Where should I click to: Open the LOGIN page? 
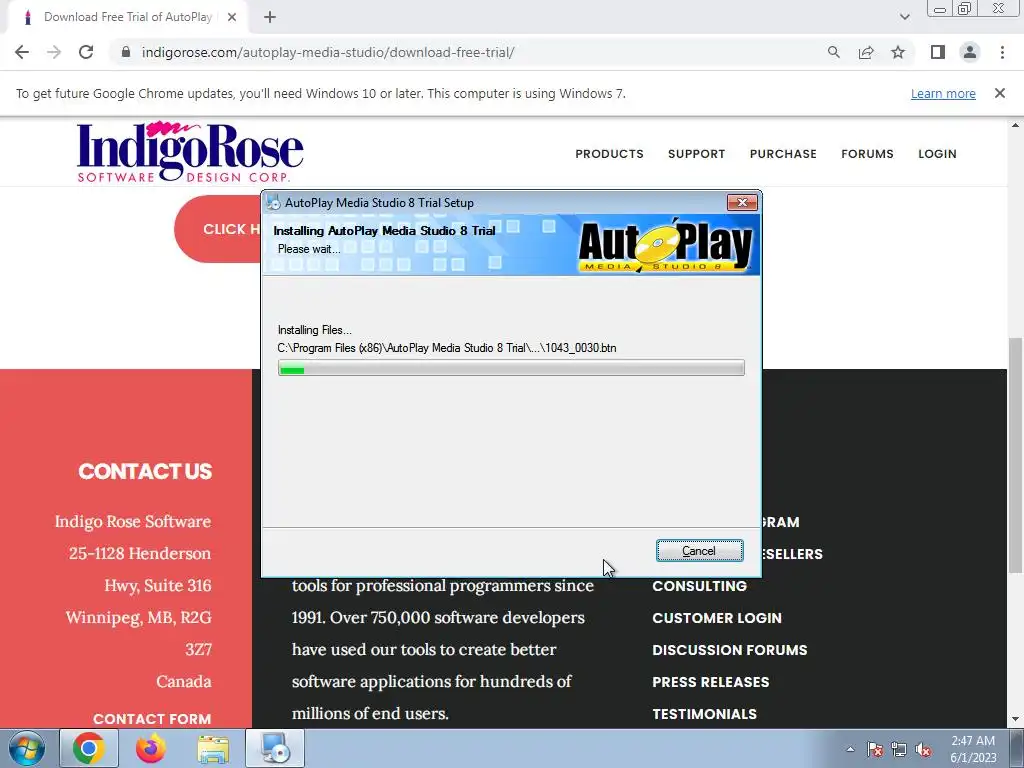pyautogui.click(x=937, y=154)
